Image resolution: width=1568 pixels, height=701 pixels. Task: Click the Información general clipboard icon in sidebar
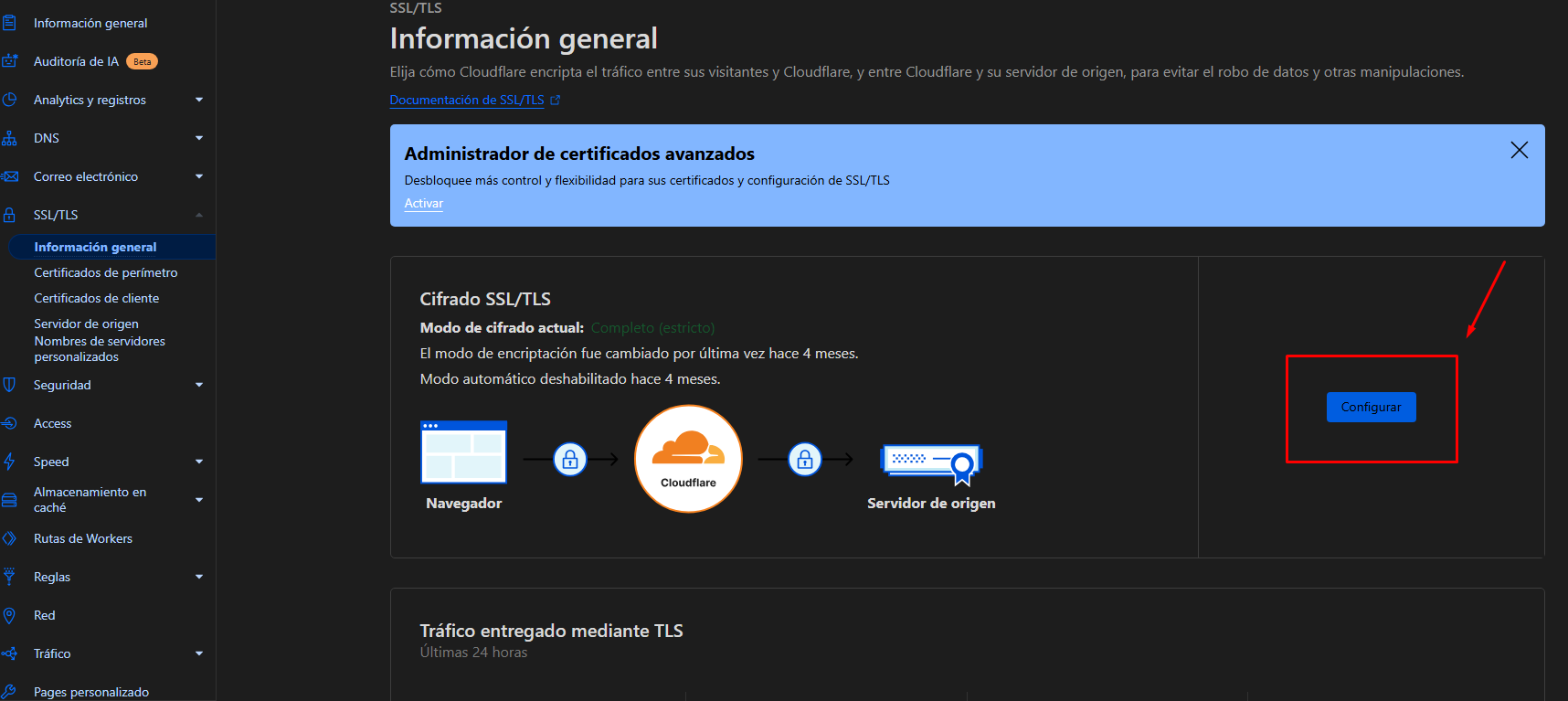[9, 23]
